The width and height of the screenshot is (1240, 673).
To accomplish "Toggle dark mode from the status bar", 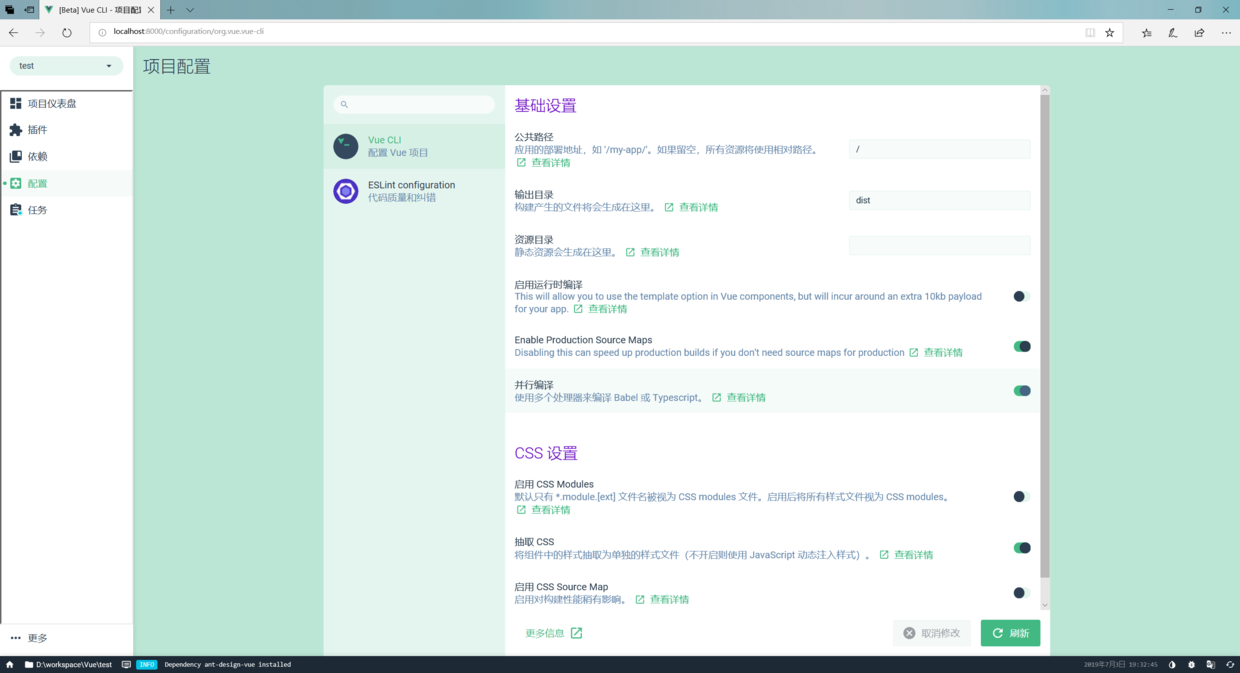I will 1172,664.
